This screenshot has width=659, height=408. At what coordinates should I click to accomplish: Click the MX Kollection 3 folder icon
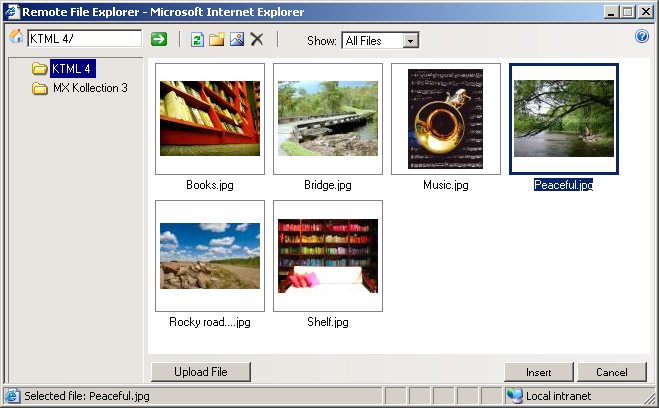tap(40, 88)
